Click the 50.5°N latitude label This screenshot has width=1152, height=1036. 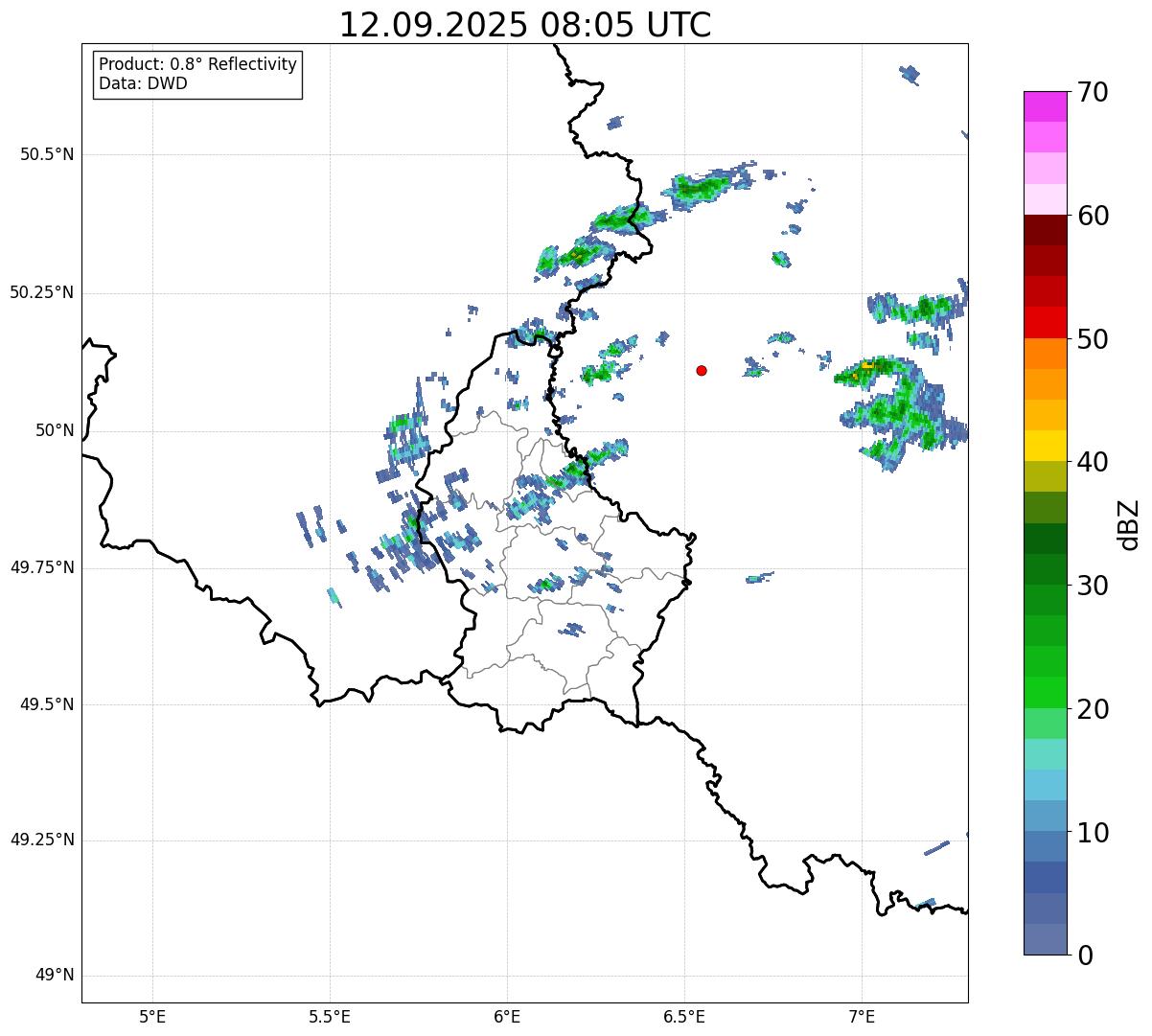coord(48,154)
